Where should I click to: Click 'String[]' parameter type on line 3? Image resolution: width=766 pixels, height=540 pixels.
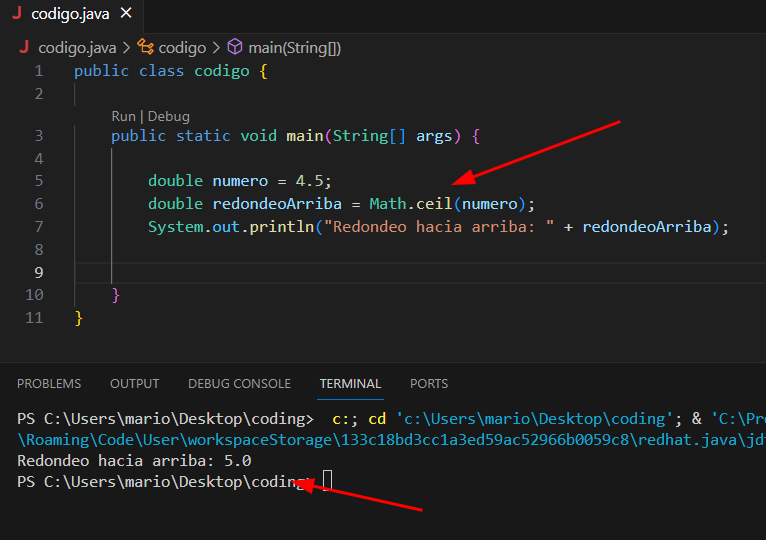click(x=369, y=136)
